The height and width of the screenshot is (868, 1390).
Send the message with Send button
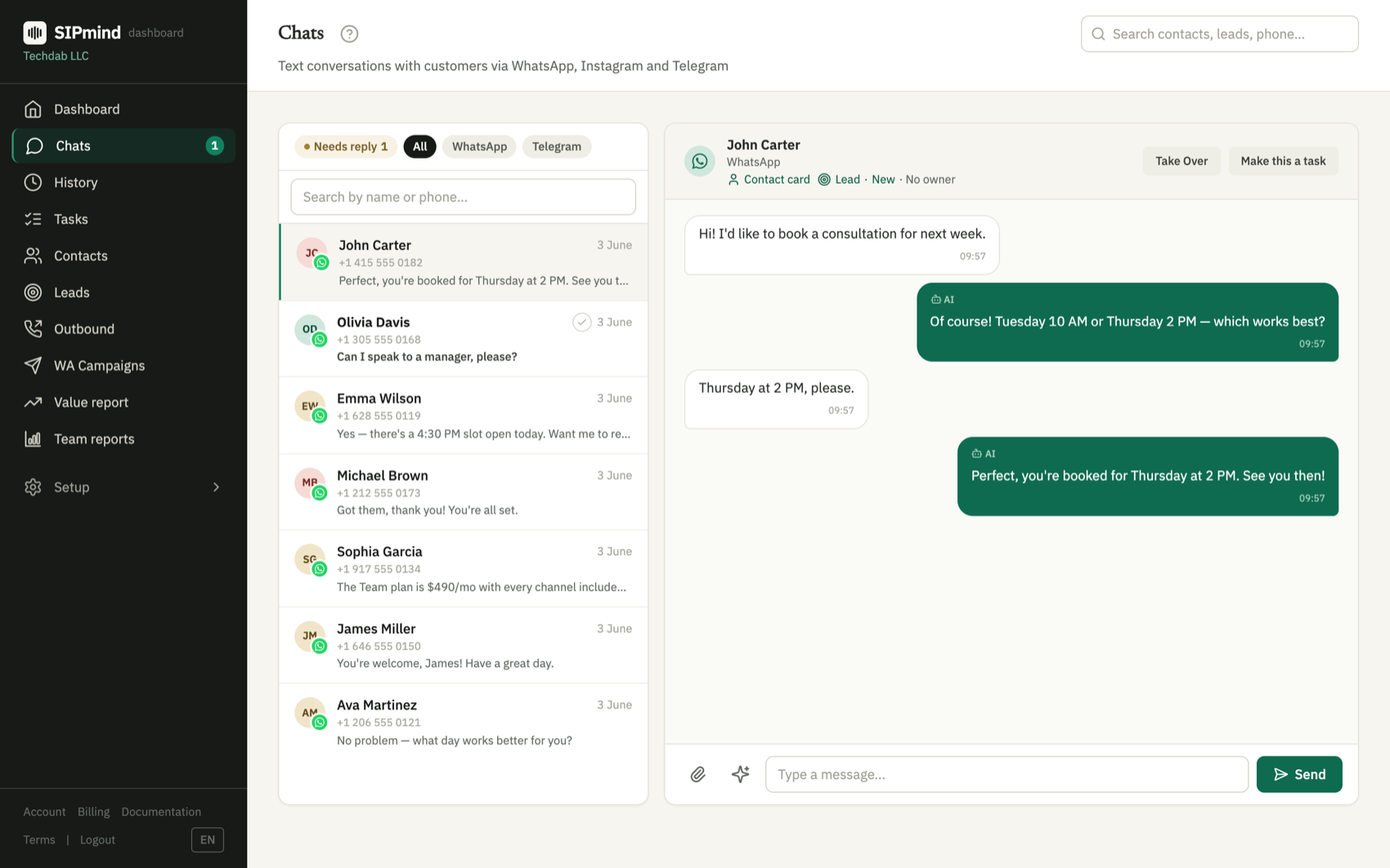[1299, 774]
